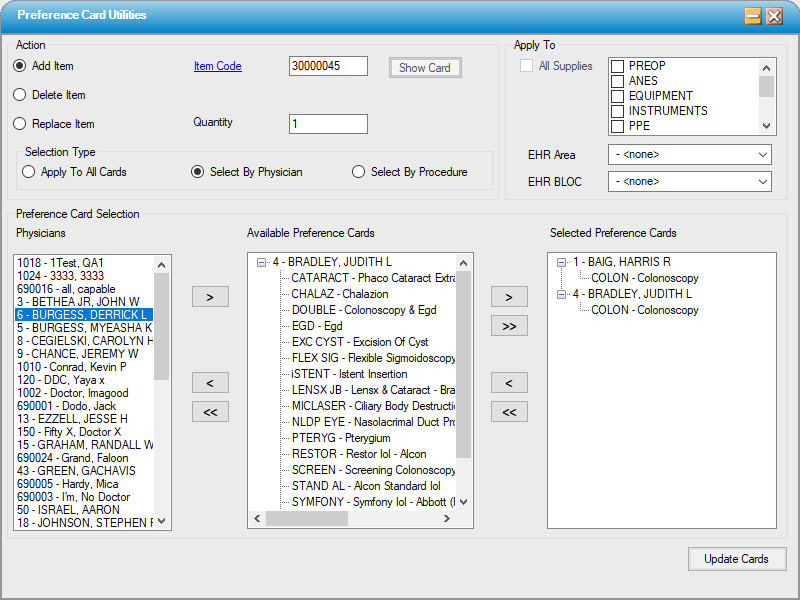Move selected physician using single right arrow

click(x=210, y=296)
